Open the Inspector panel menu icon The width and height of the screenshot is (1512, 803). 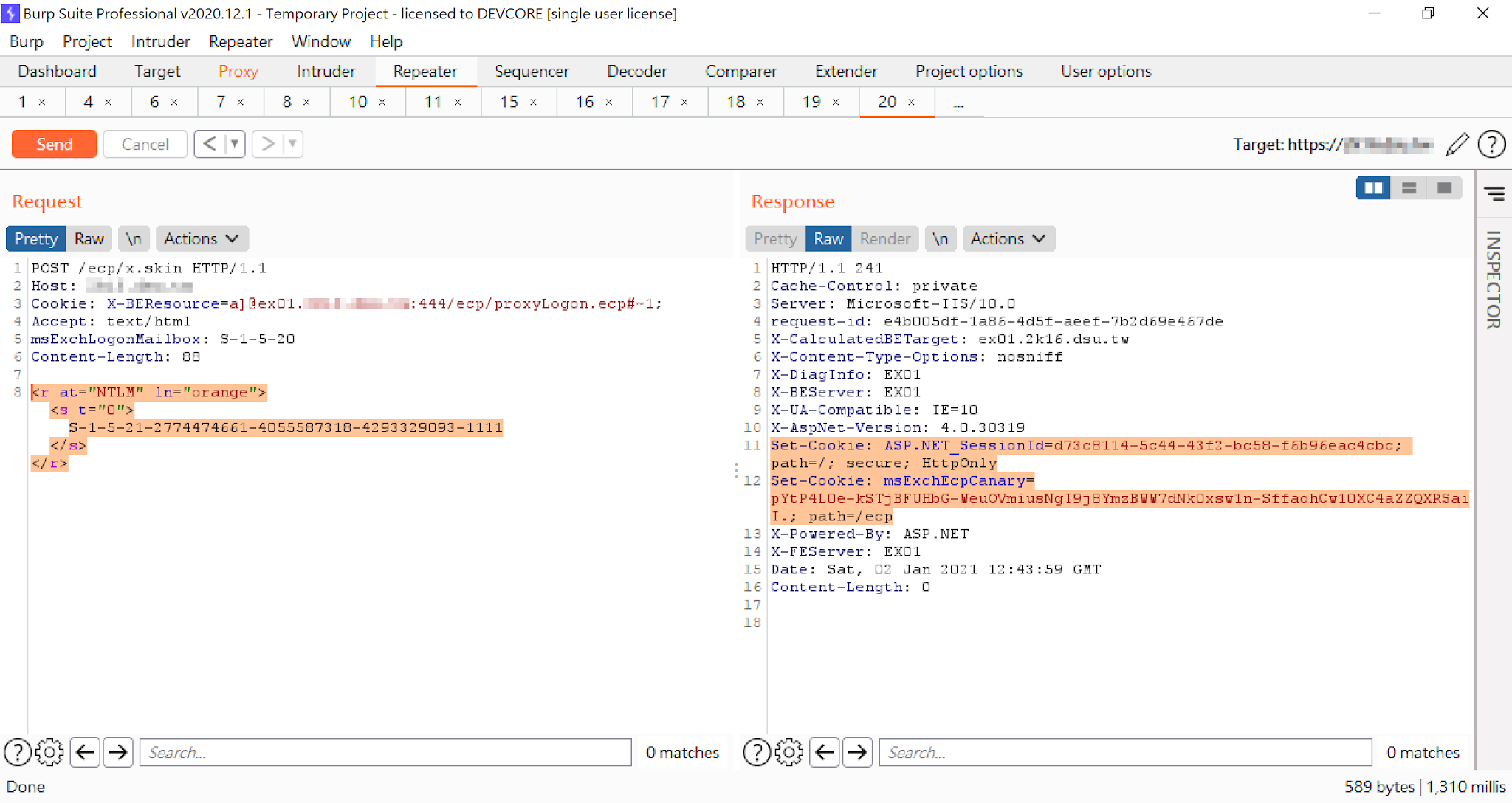[x=1494, y=193]
